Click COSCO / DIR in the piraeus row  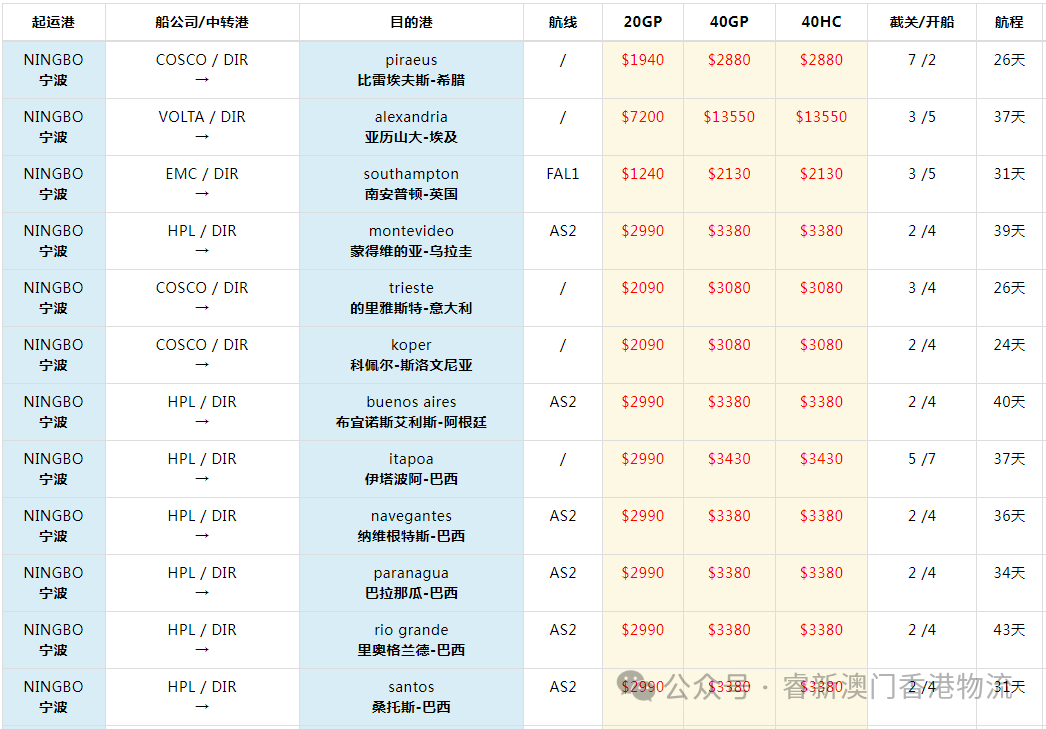coord(202,60)
